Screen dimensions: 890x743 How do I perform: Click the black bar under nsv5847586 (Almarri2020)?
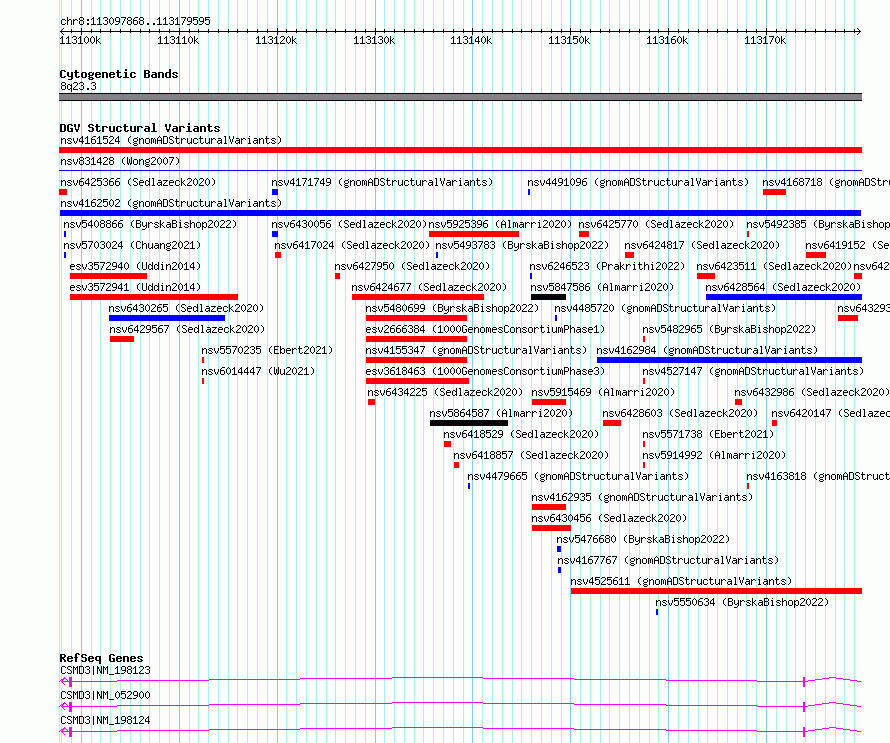click(x=548, y=297)
